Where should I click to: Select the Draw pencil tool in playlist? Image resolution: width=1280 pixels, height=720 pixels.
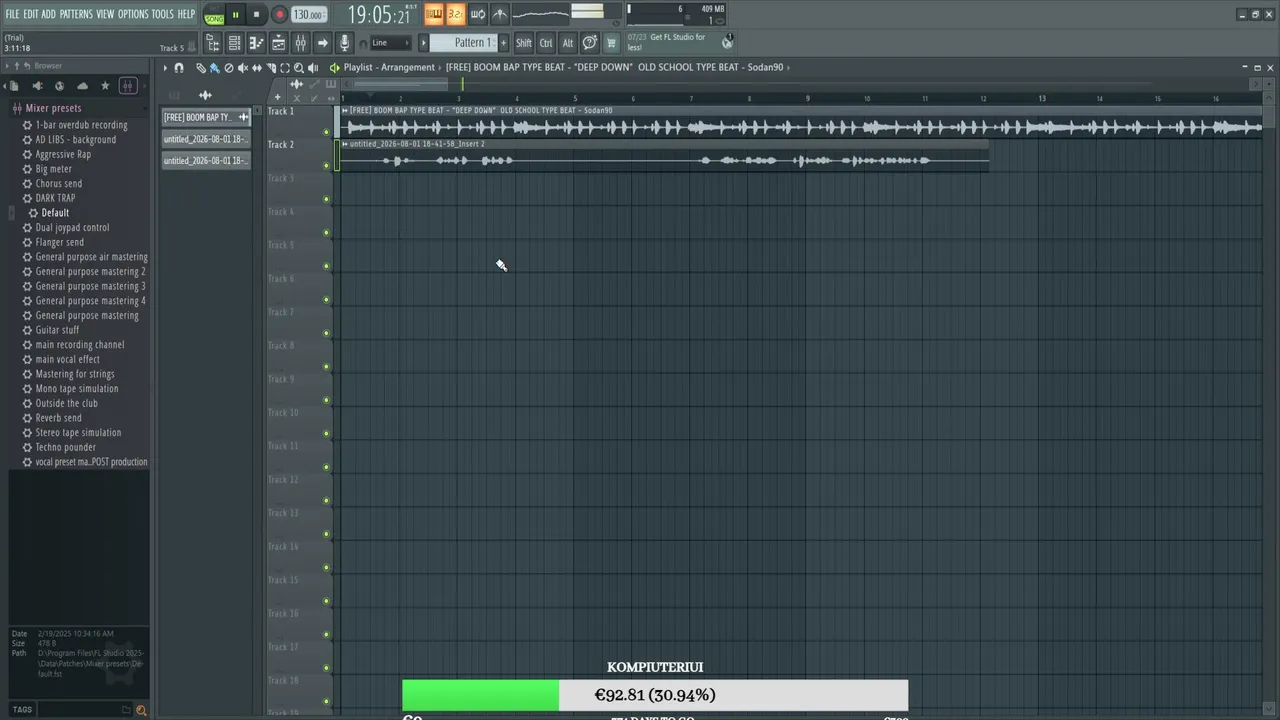click(x=201, y=68)
